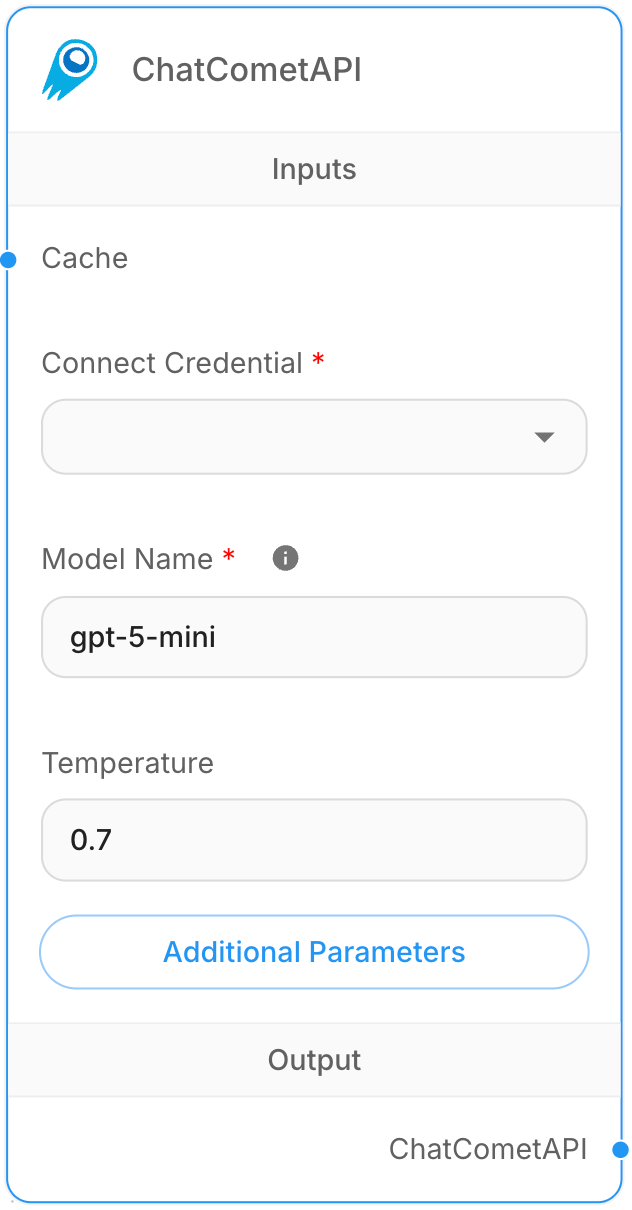Click the Connect Credential dropdown arrow
Viewport: 632px width, 1210px height.
544,437
